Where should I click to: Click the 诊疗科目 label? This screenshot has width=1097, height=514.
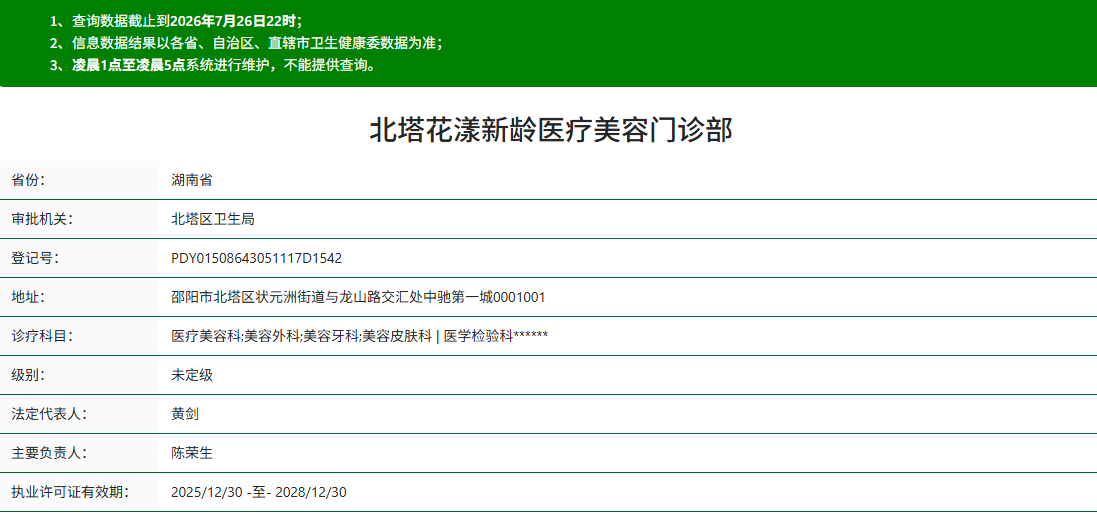(x=42, y=336)
